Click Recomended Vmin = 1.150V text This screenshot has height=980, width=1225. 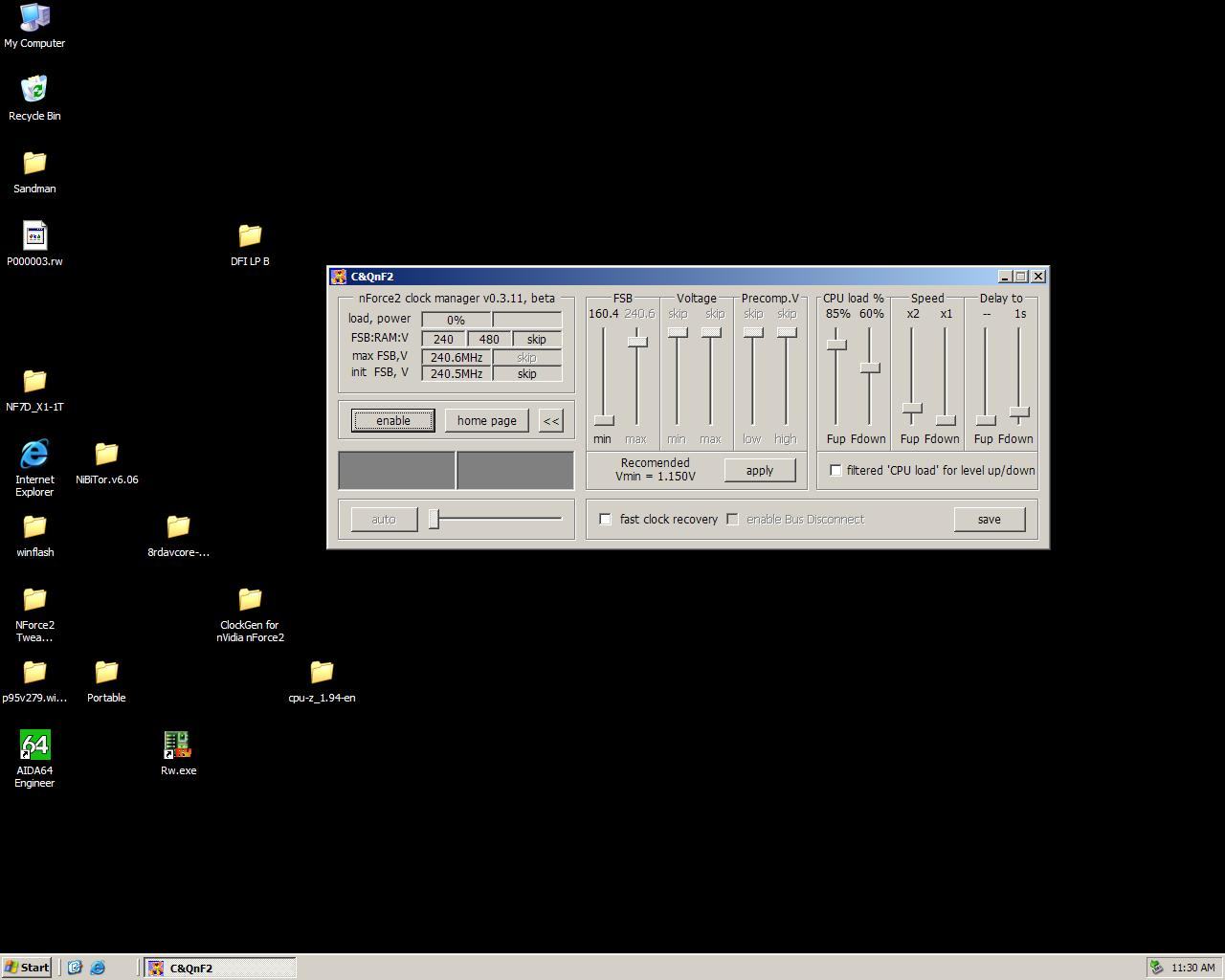click(x=656, y=469)
